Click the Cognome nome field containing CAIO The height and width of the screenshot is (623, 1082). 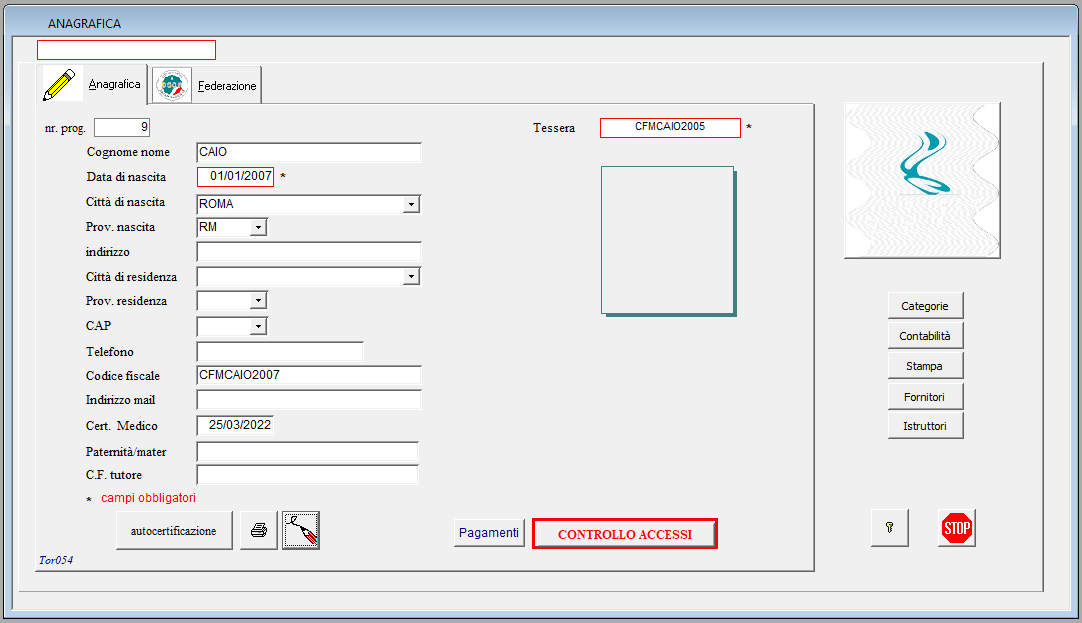tap(308, 152)
